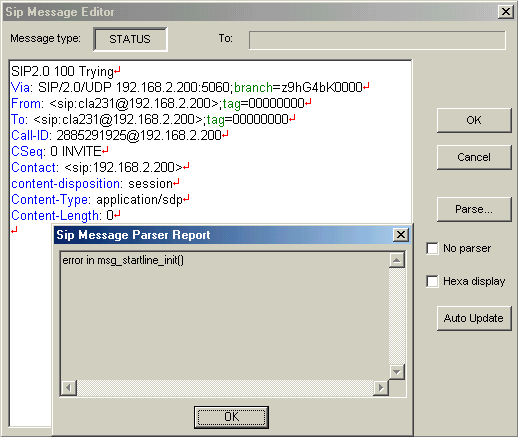518x437 pixels.
Task: Click the Cancel button
Action: (x=474, y=157)
